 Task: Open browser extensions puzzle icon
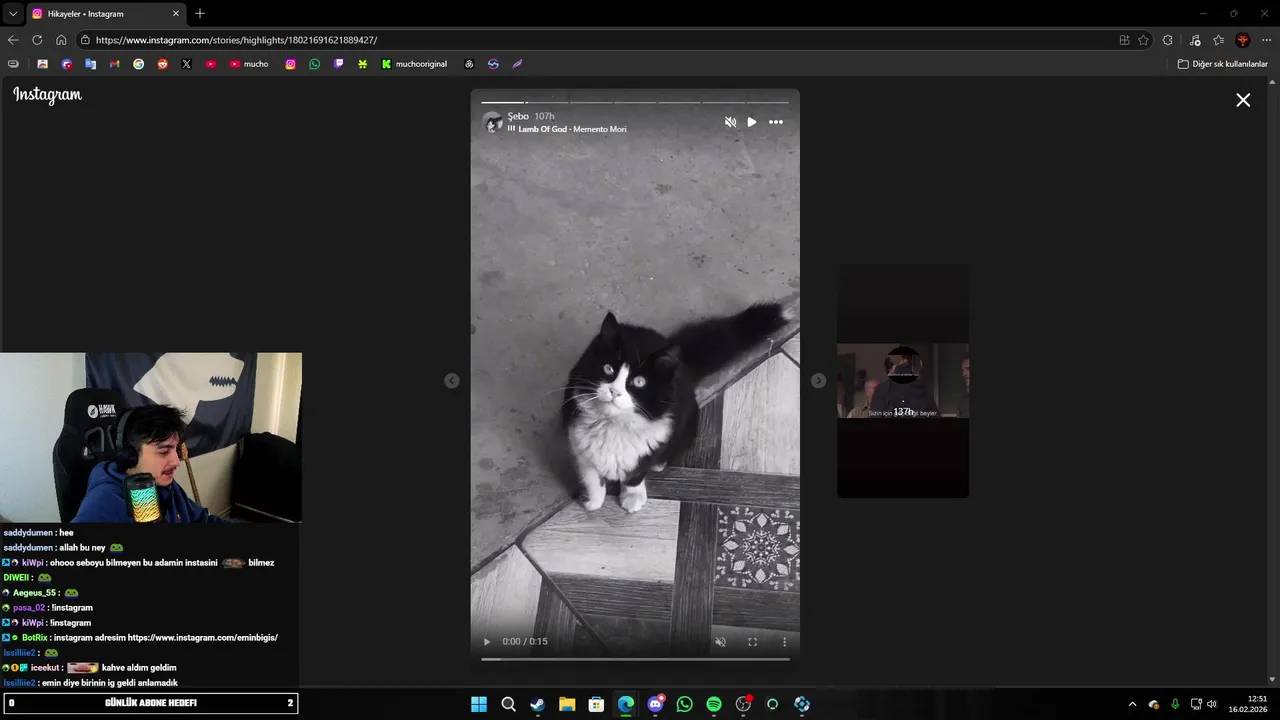1168,40
